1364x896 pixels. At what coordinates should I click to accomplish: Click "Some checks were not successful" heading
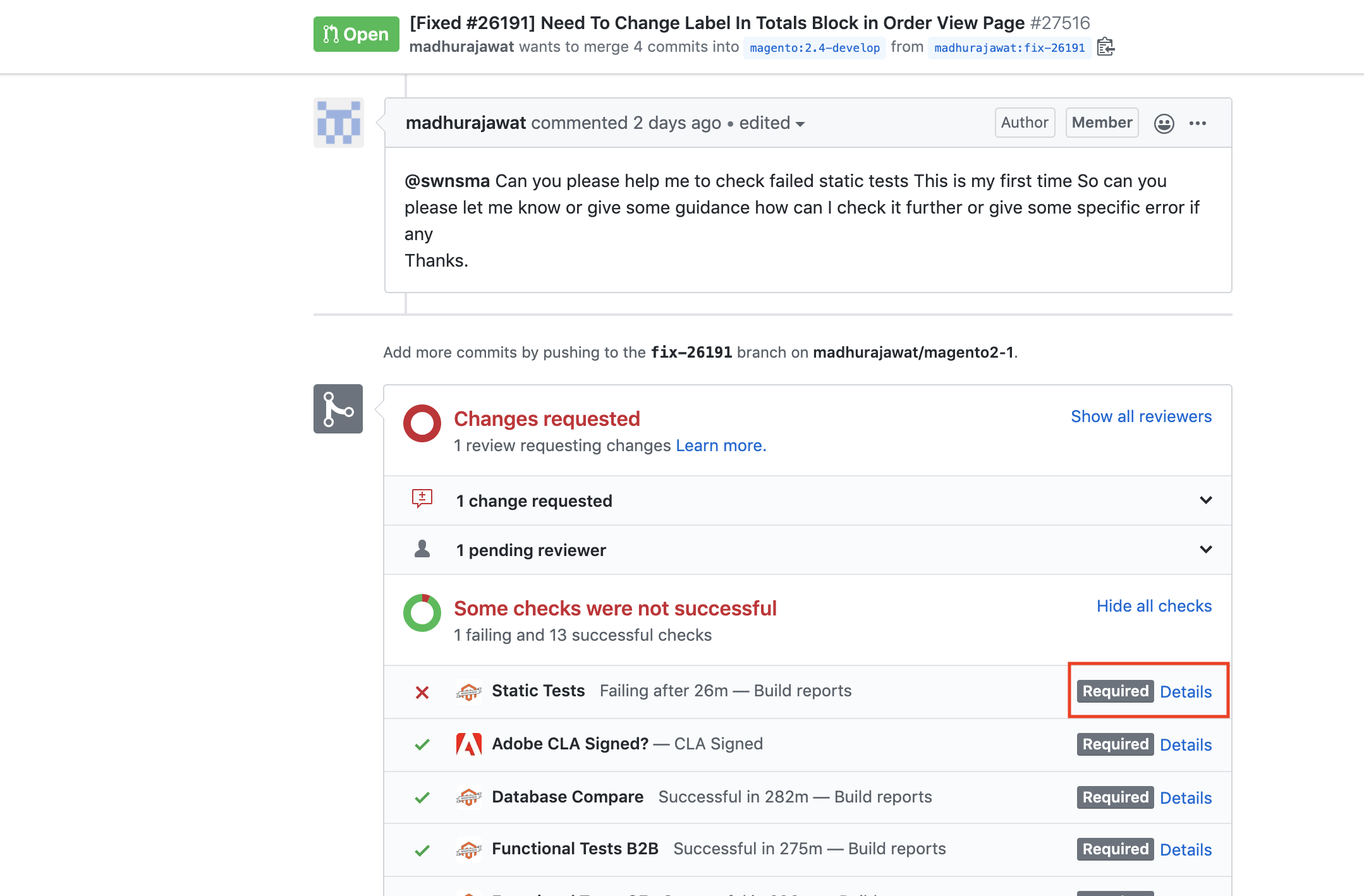[x=615, y=608]
